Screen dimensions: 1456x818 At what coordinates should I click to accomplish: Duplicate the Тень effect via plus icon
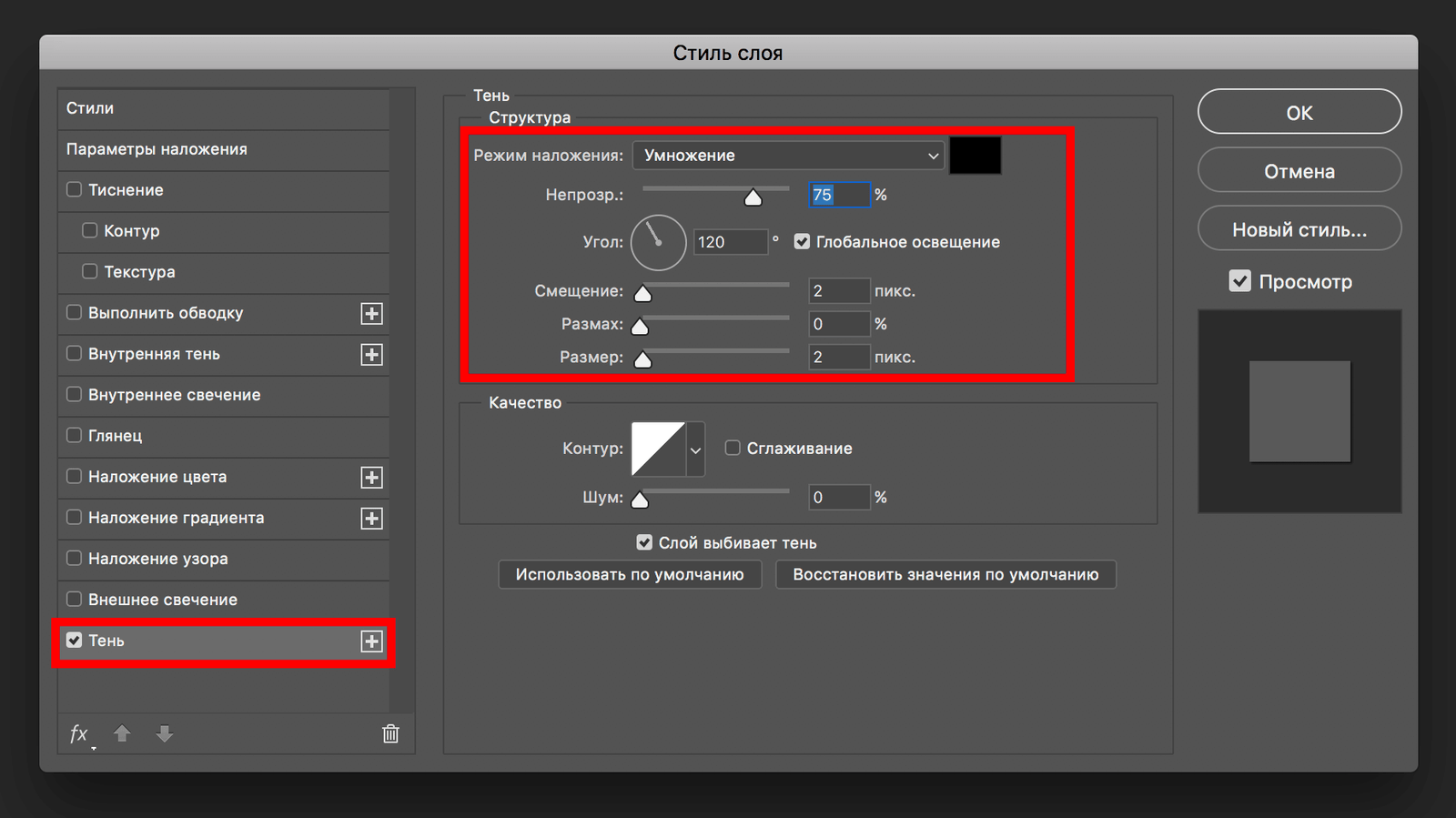point(371,641)
